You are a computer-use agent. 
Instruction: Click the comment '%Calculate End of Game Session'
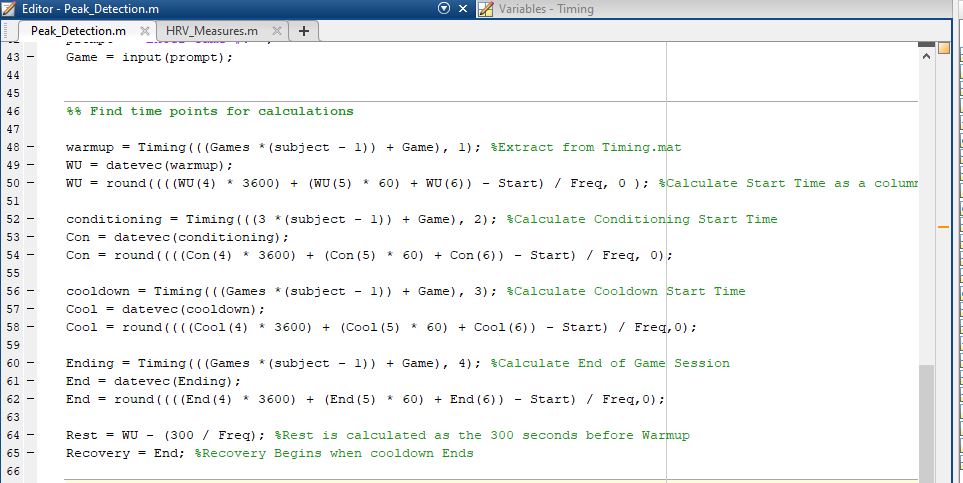tap(610, 363)
